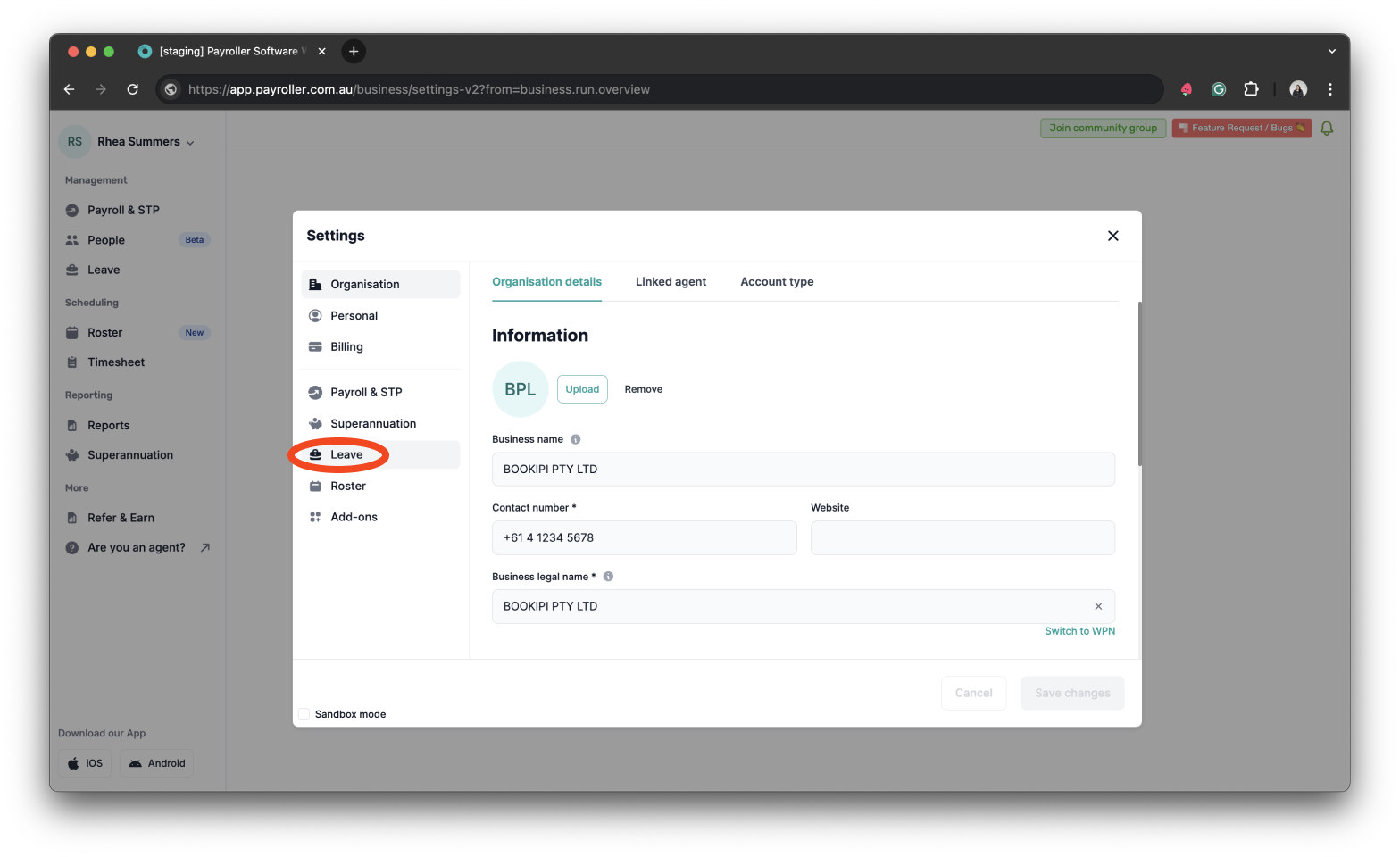Click Grammarly extension icon

pos(1219,89)
